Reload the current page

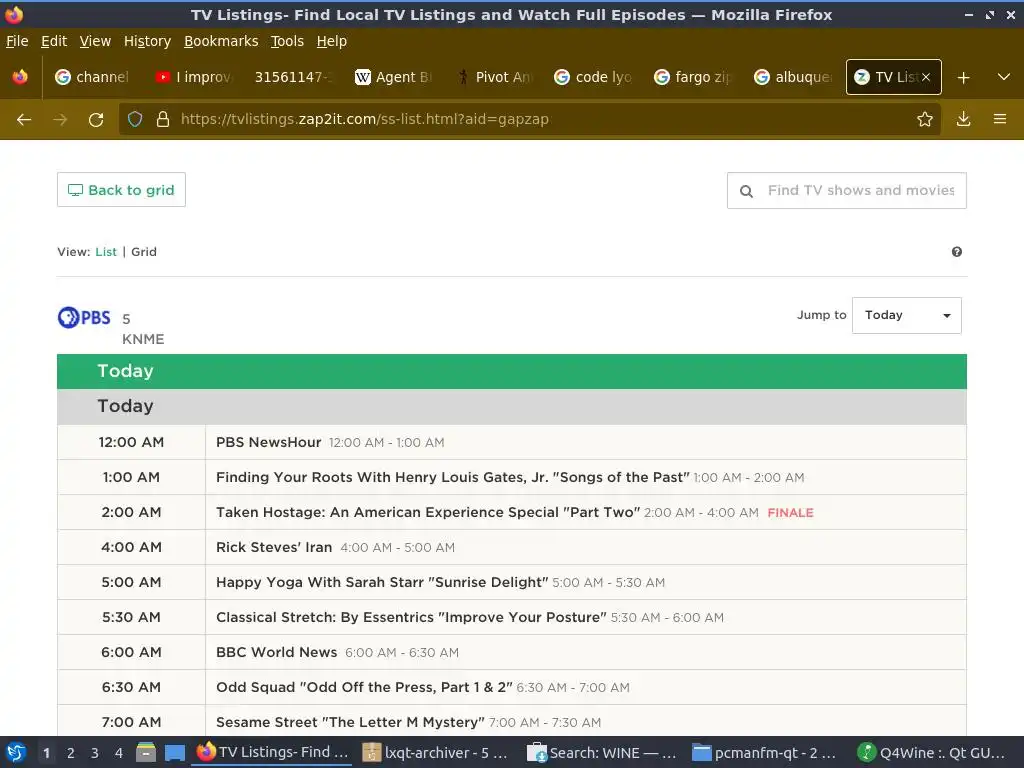pyautogui.click(x=96, y=120)
